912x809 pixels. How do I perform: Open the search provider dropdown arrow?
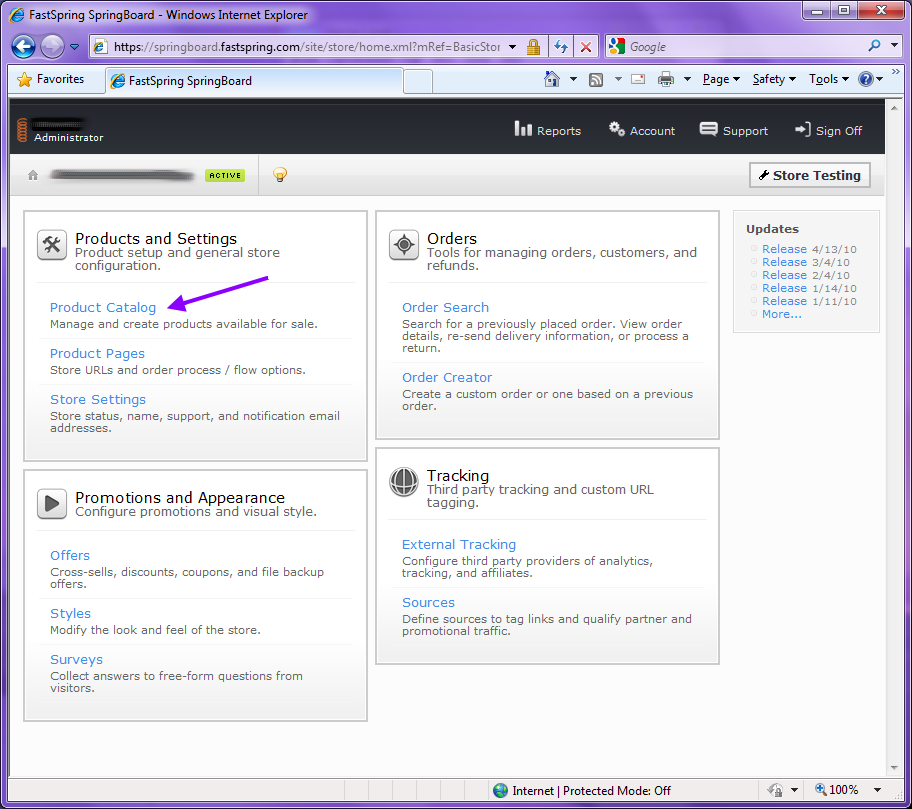pyautogui.click(x=895, y=45)
